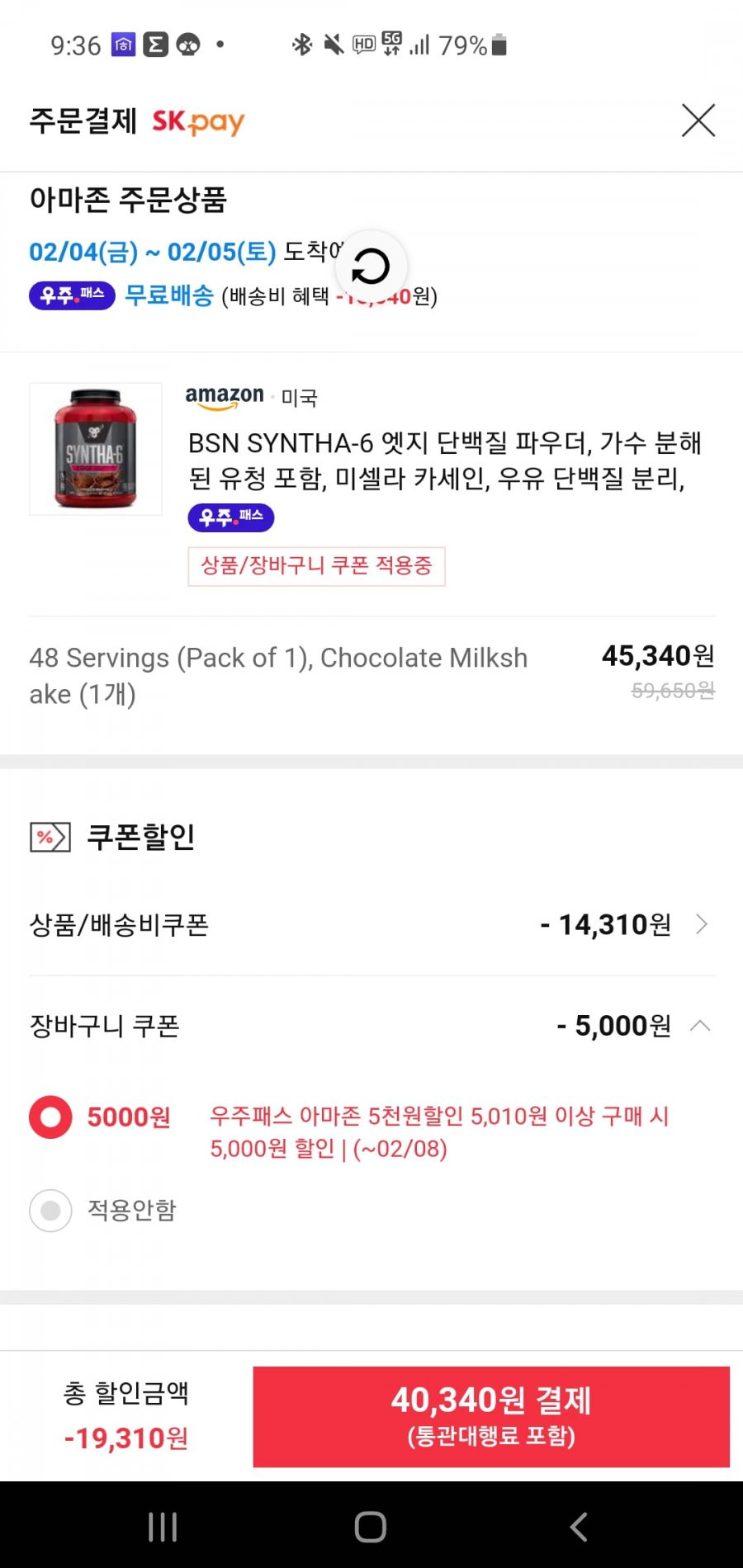
Task: Tap the circular refresh icon
Action: coord(371,267)
